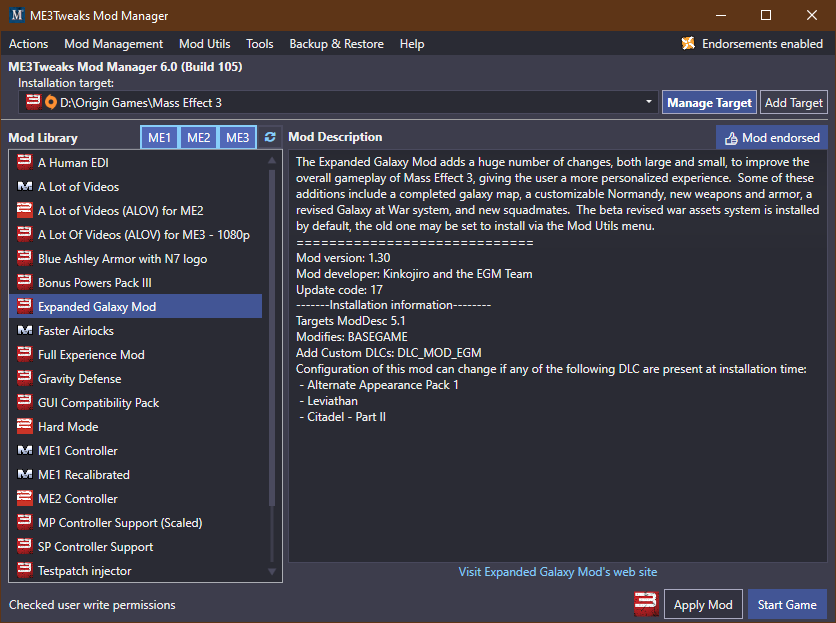Select Bonus Powers Pack III mod
Screen dimensions: 836x623
pyautogui.click(x=136, y=282)
